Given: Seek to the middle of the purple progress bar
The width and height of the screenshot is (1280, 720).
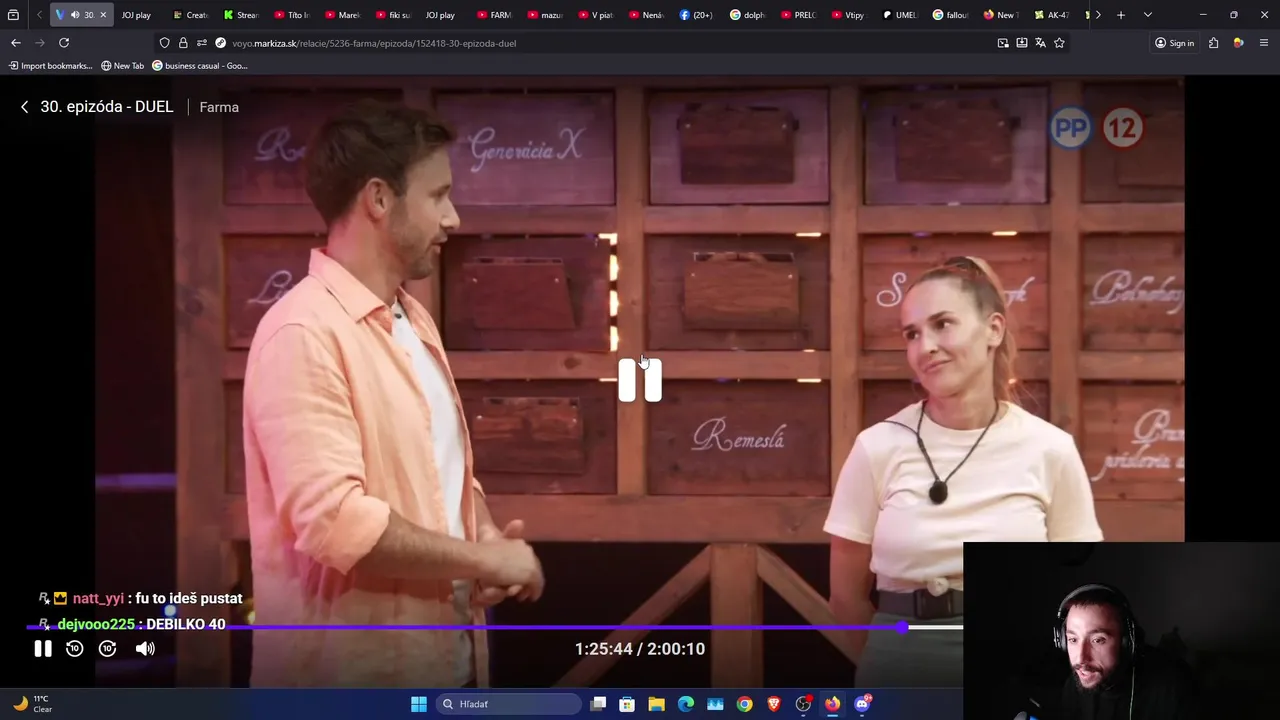Looking at the screenshot, I should click(x=465, y=627).
